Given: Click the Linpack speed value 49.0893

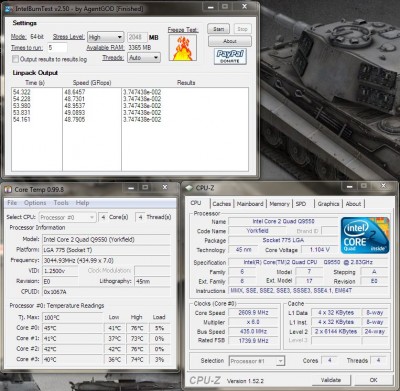Looking at the screenshot, I should point(75,113).
